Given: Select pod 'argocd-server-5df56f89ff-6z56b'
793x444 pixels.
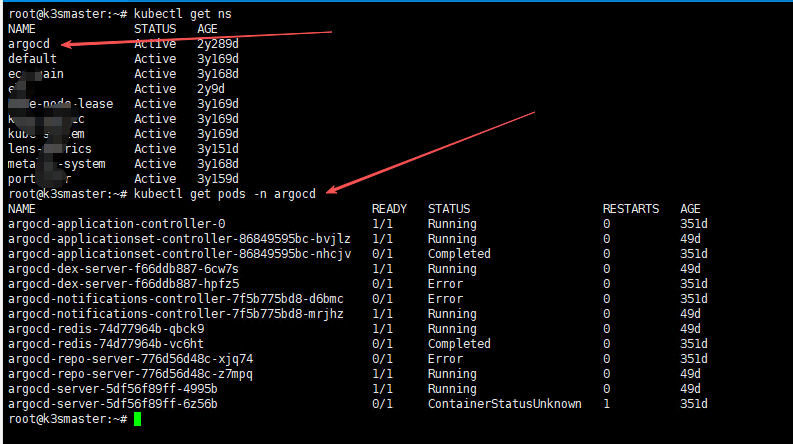Looking at the screenshot, I should [x=112, y=404].
